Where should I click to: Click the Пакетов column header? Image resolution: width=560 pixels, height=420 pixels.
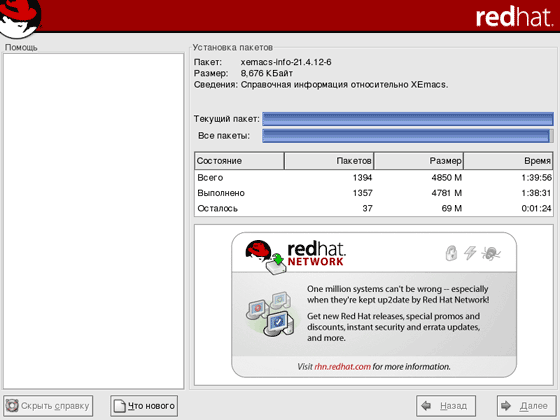click(329, 161)
